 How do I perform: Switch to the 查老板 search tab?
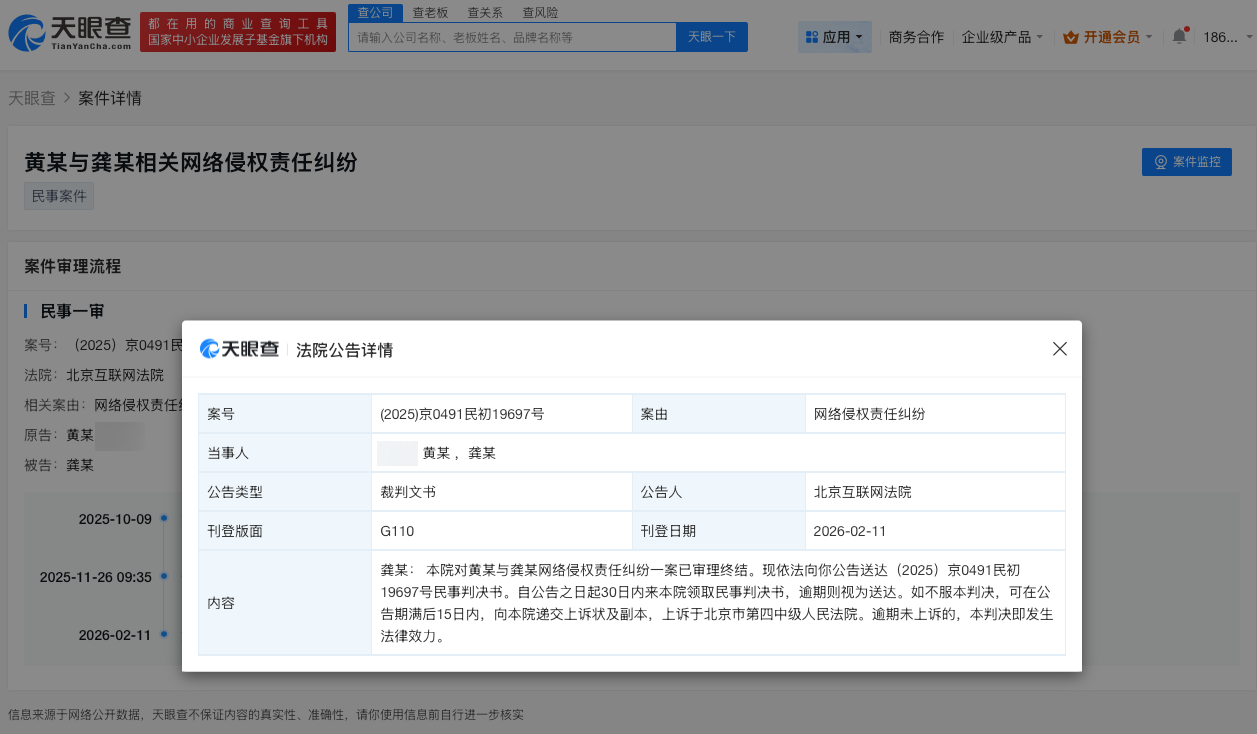coord(430,12)
